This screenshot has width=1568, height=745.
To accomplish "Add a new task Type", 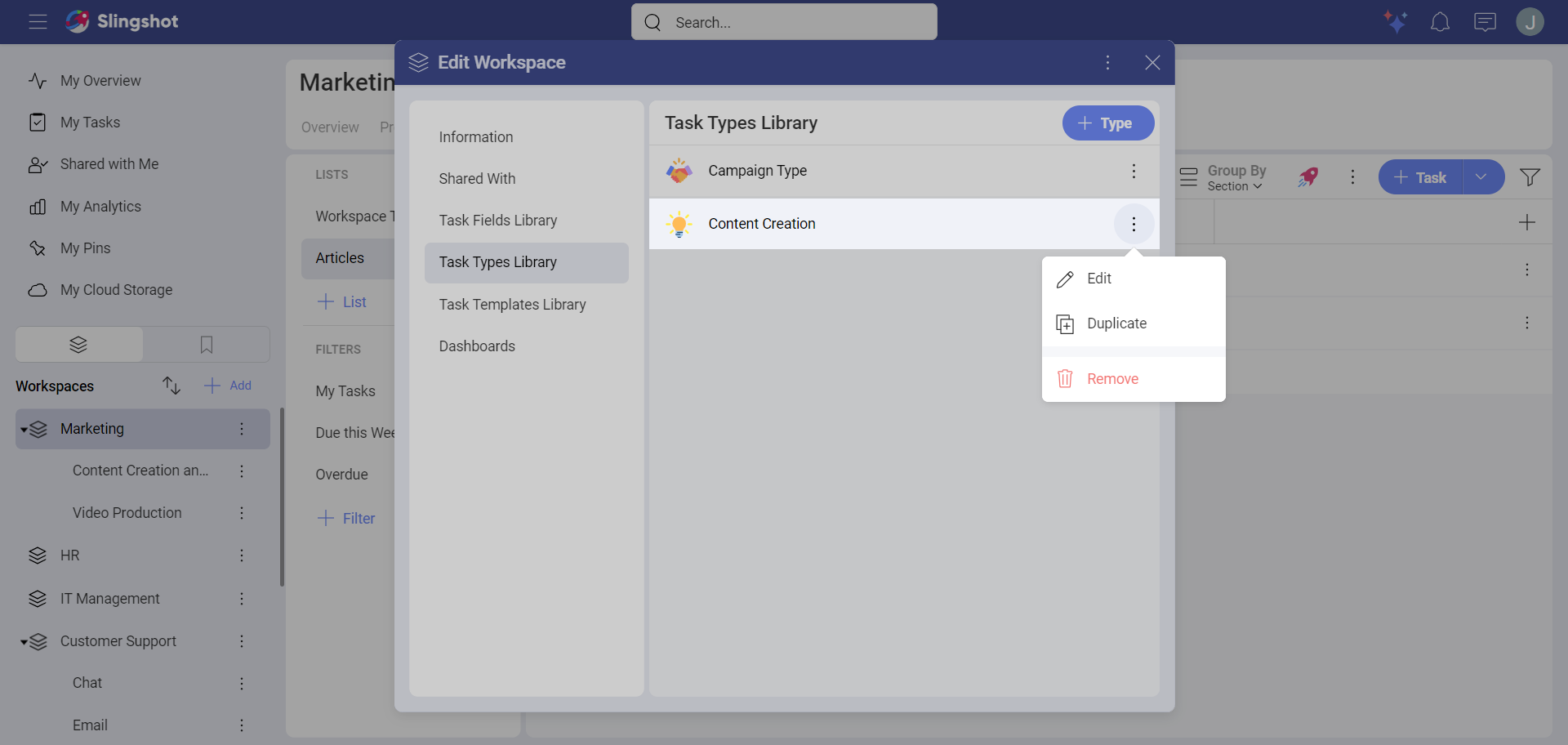I will (1108, 123).
